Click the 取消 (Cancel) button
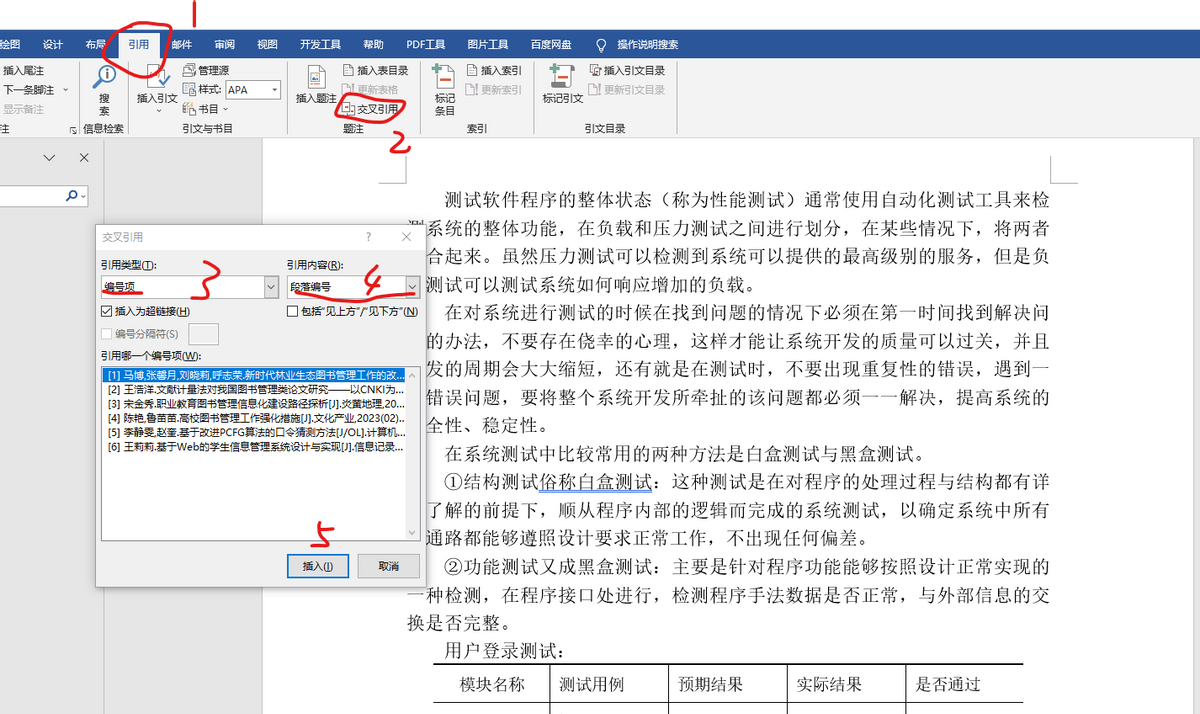Image resolution: width=1200 pixels, height=714 pixels. 388,566
